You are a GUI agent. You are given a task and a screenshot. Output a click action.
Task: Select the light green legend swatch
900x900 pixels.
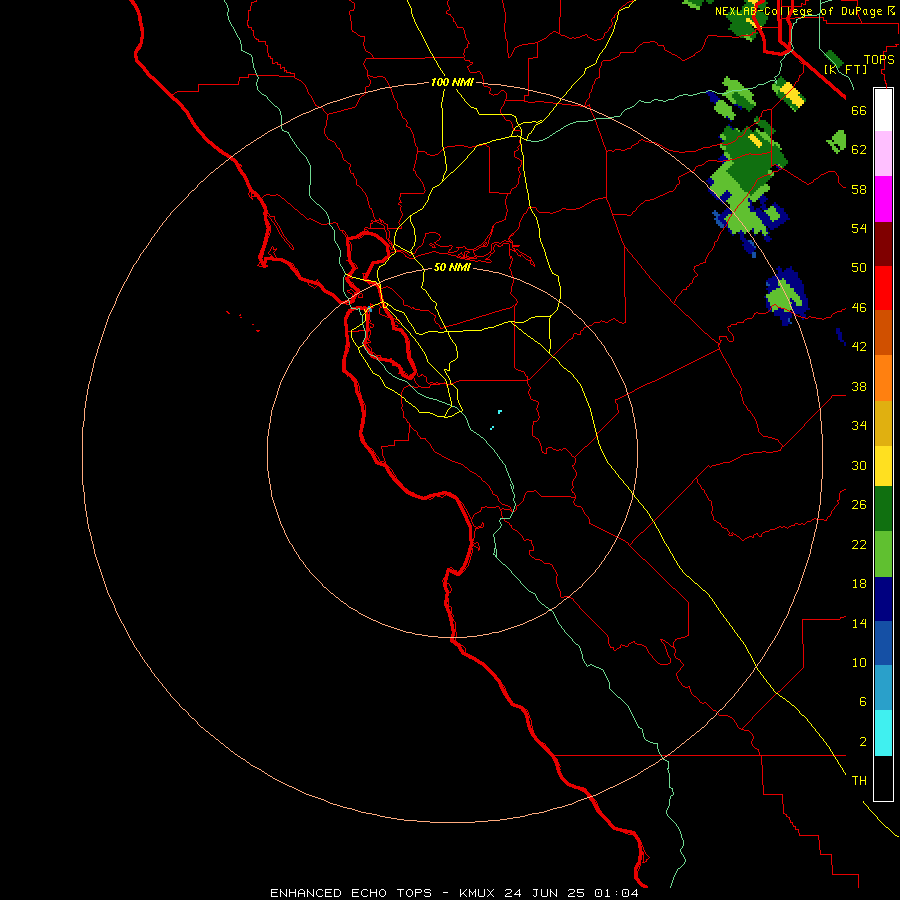pos(883,554)
